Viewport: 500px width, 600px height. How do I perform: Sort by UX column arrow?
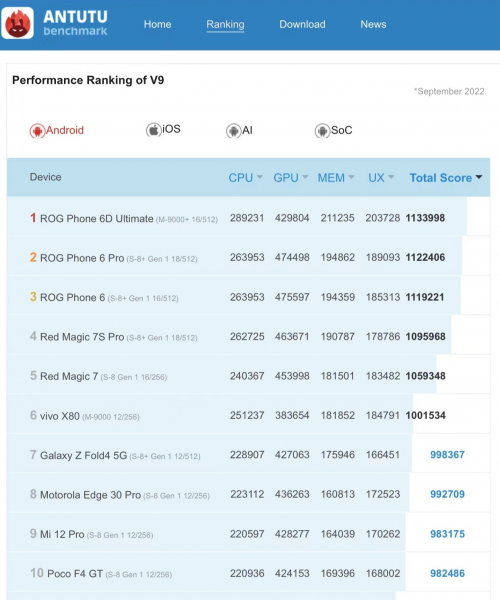pos(391,177)
